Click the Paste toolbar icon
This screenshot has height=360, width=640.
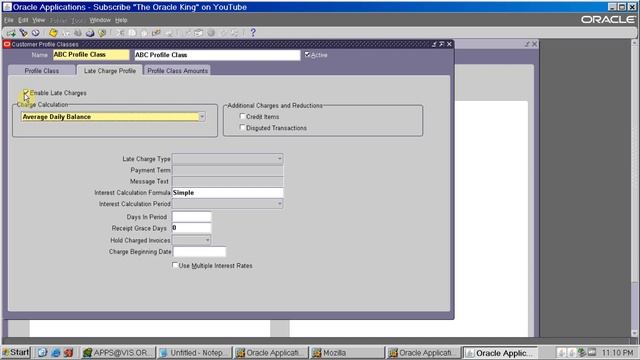144,33
